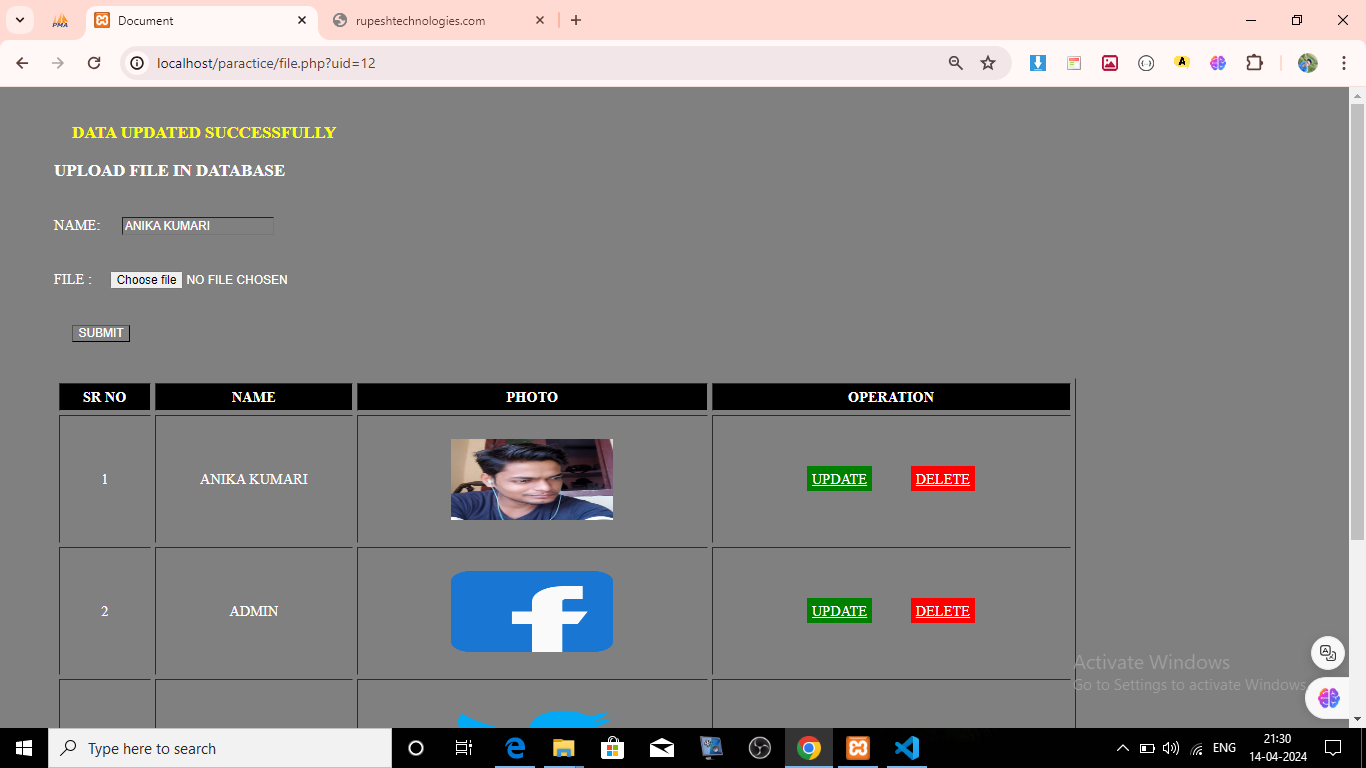Open Cortana circle icon on the taskbar
Viewport: 1366px width, 768px height.
click(x=416, y=748)
